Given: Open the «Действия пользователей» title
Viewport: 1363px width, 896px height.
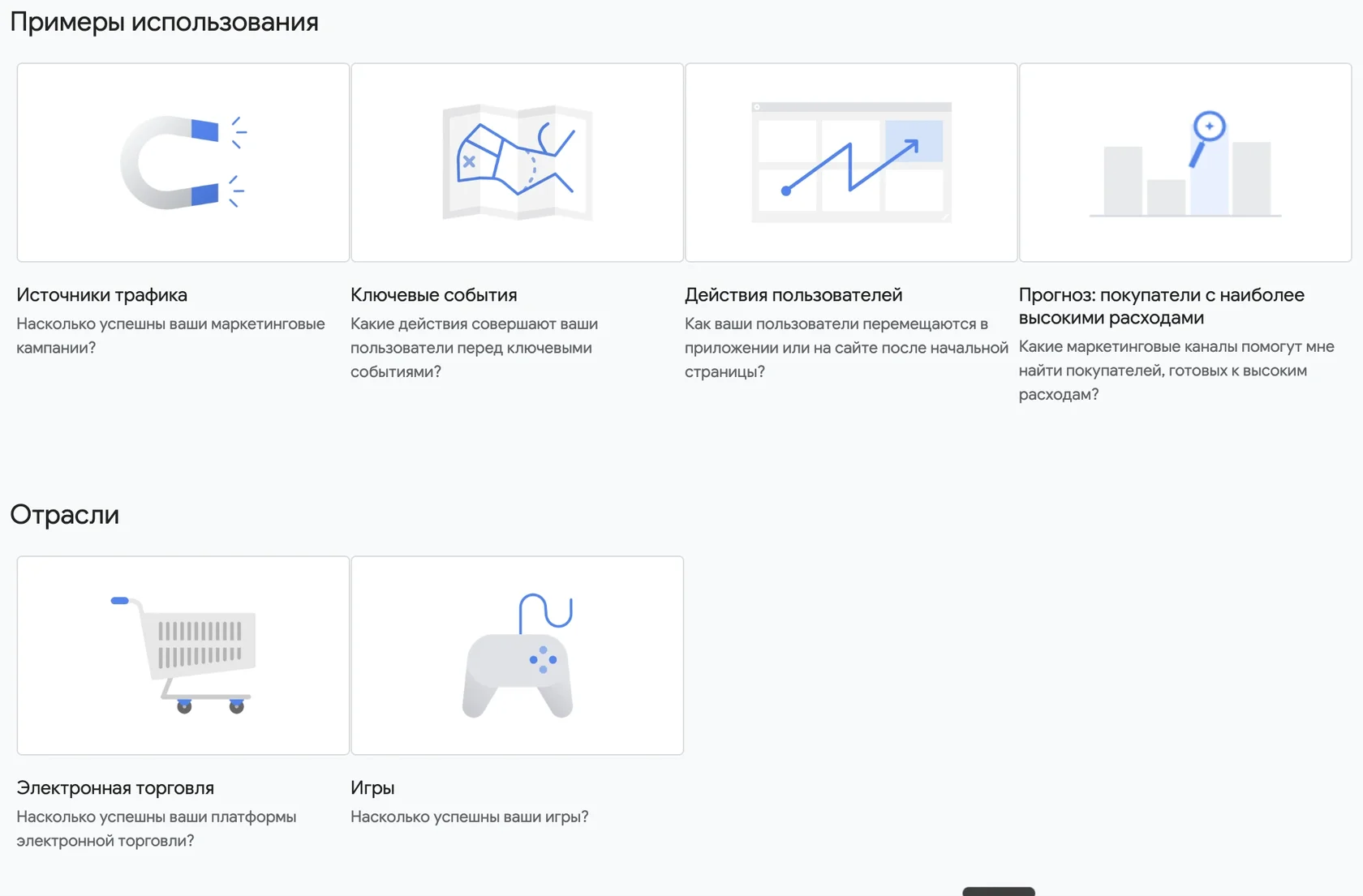Looking at the screenshot, I should pos(793,295).
